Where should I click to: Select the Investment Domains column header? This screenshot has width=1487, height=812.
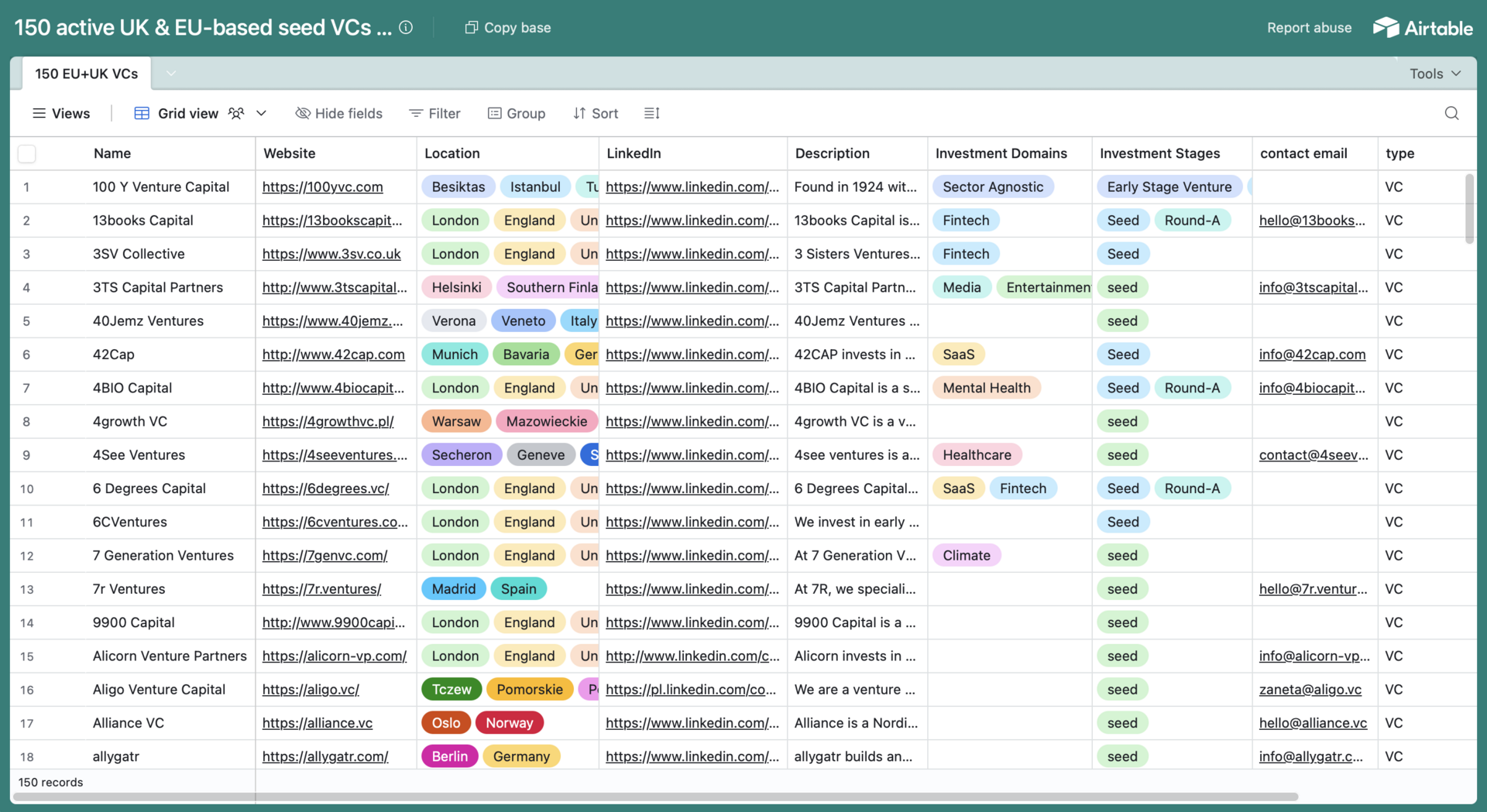[1001, 153]
